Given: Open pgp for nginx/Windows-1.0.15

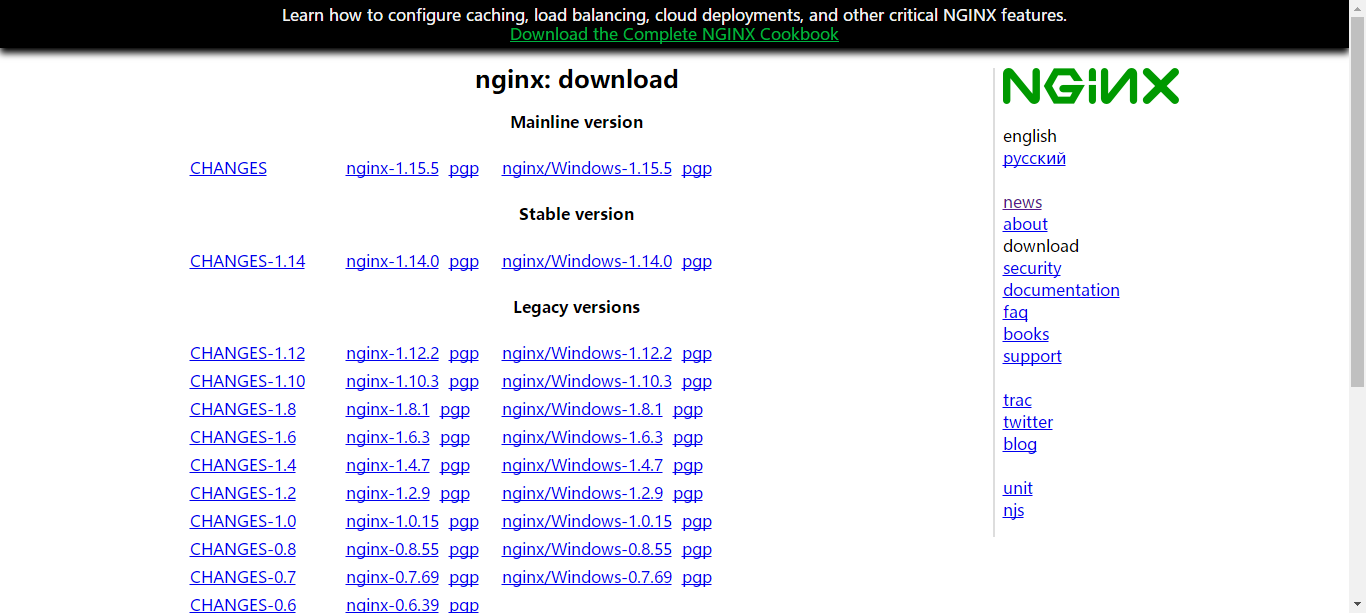Looking at the screenshot, I should [x=697, y=521].
